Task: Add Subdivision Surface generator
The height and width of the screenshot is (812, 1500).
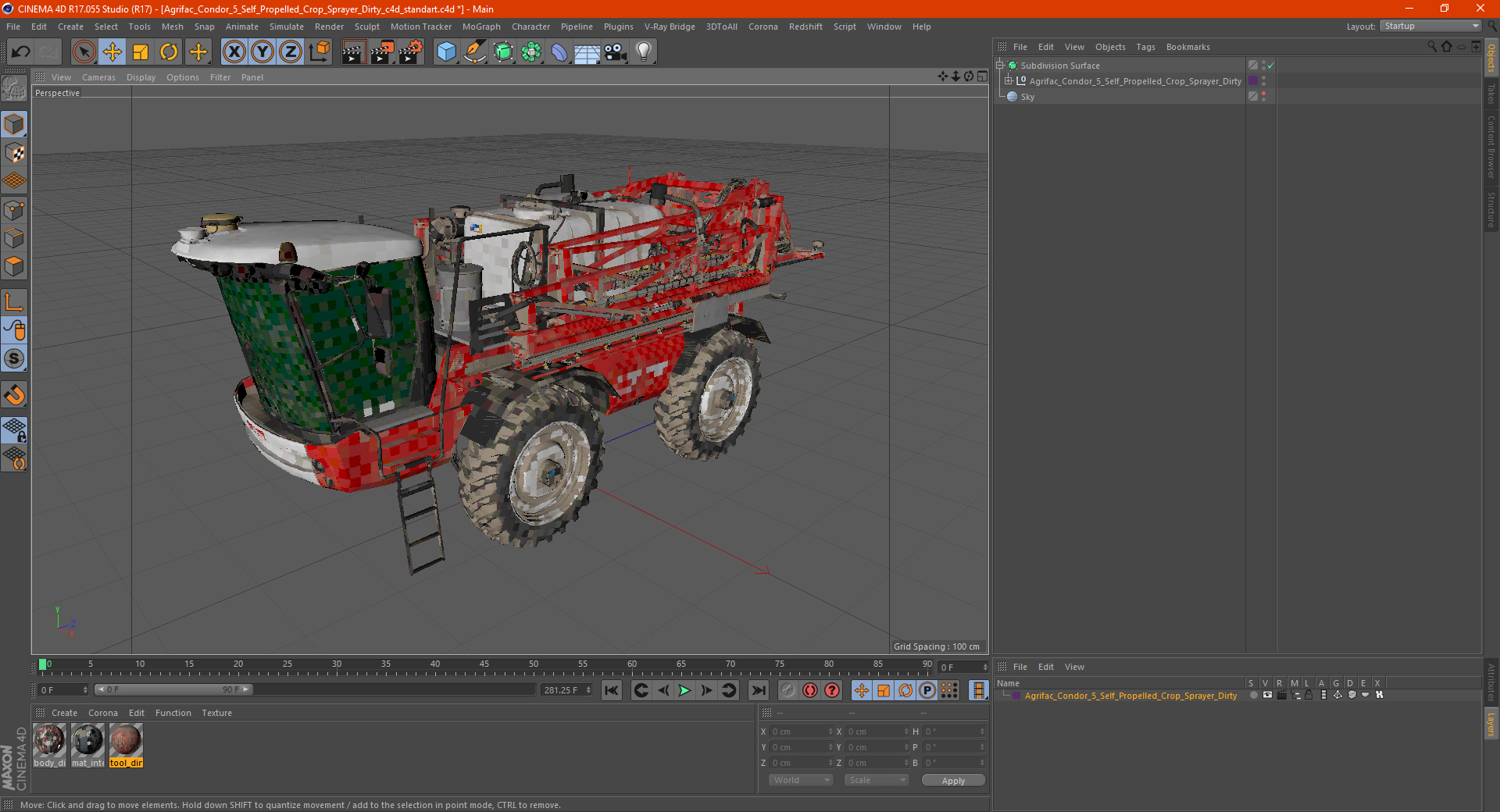Action: click(503, 52)
